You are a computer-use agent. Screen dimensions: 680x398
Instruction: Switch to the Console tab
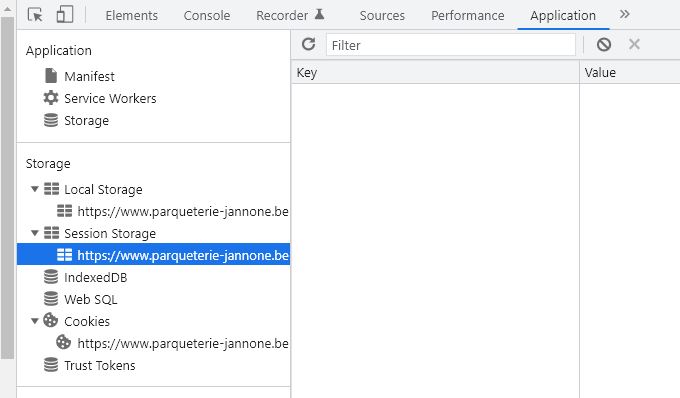point(207,16)
